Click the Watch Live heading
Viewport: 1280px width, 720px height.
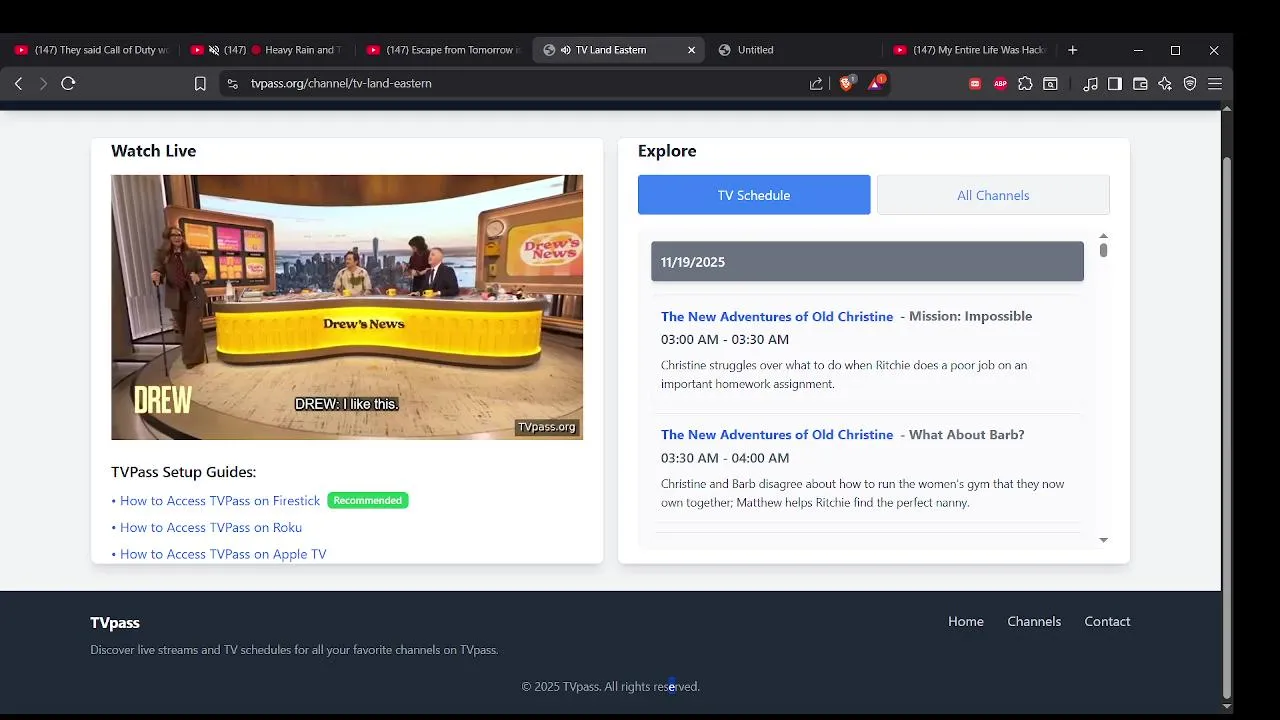(x=153, y=151)
